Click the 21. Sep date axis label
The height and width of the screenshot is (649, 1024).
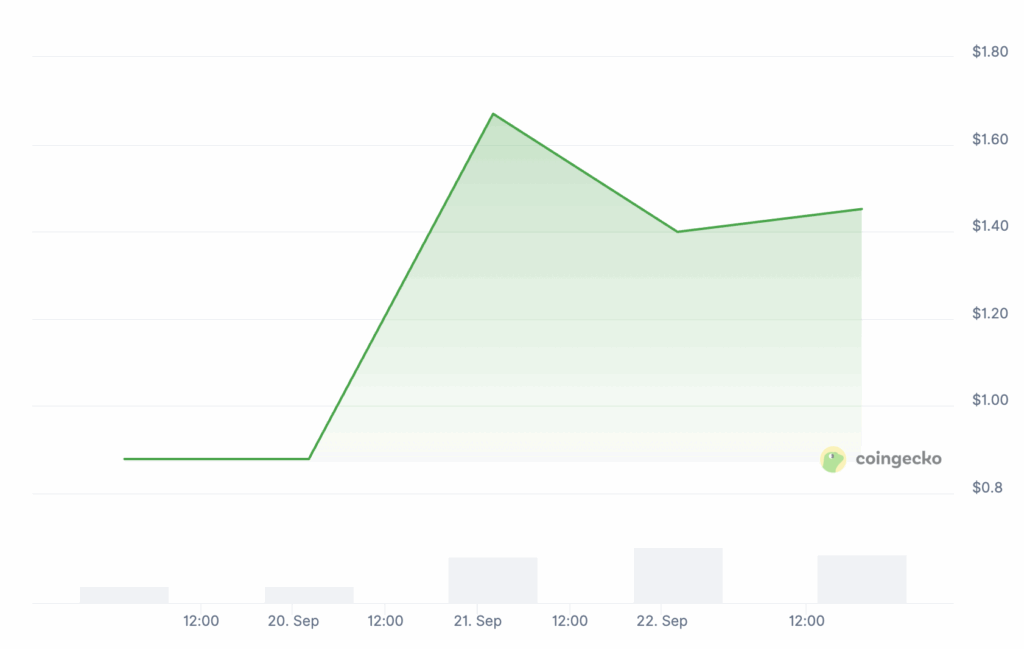click(477, 621)
